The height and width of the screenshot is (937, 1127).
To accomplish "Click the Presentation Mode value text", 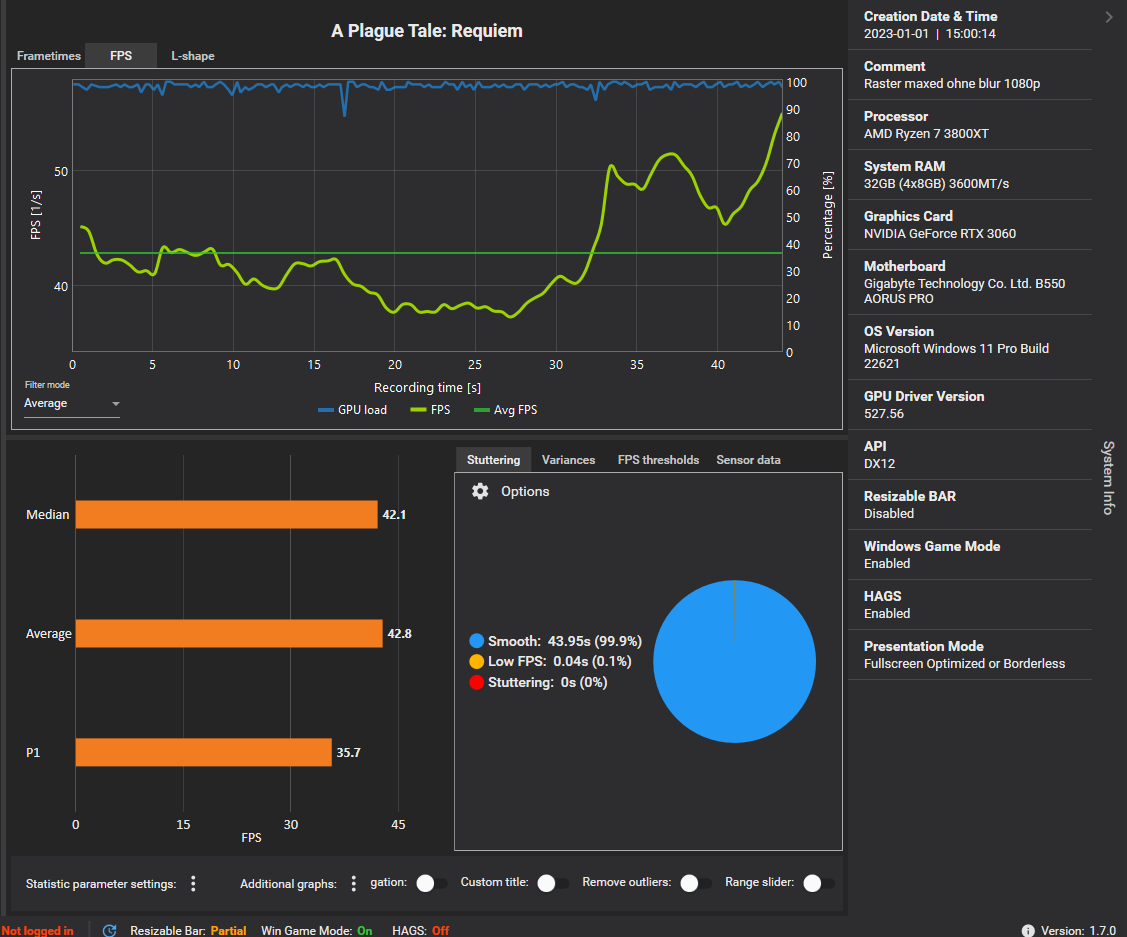I will pos(964,664).
